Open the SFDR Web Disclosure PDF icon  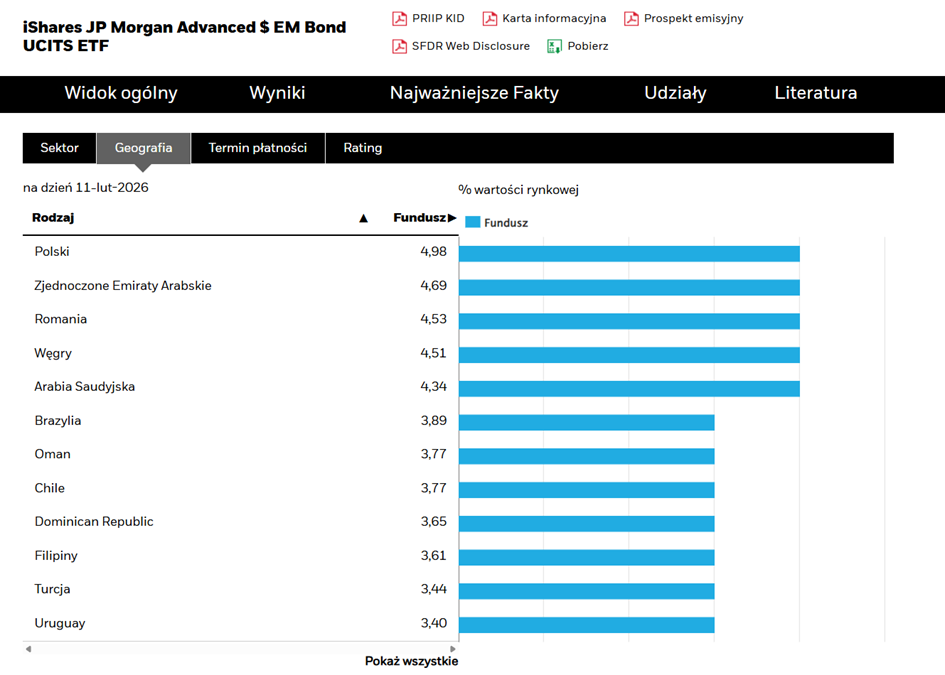399,46
